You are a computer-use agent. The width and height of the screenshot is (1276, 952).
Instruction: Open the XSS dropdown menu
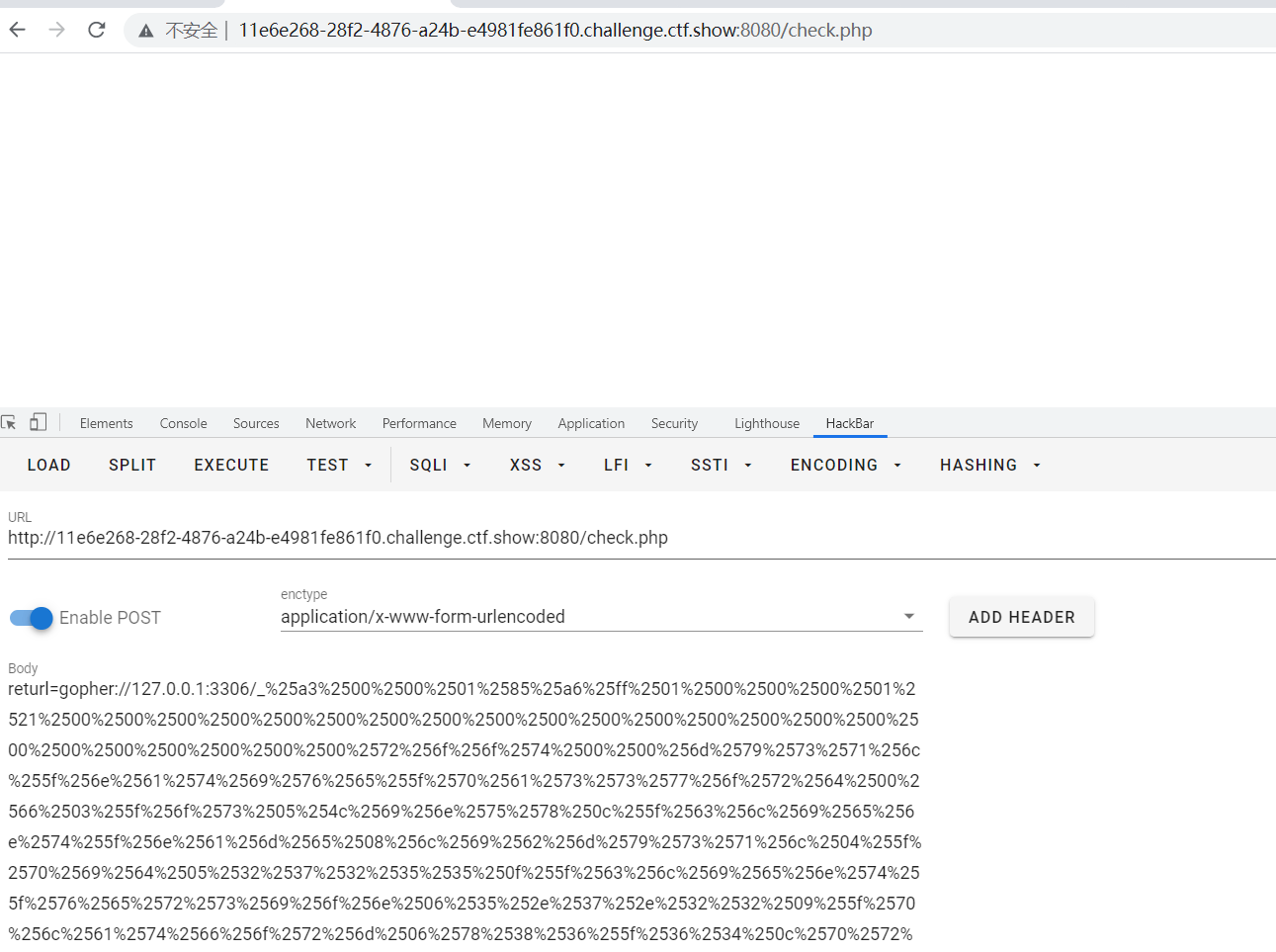click(537, 465)
